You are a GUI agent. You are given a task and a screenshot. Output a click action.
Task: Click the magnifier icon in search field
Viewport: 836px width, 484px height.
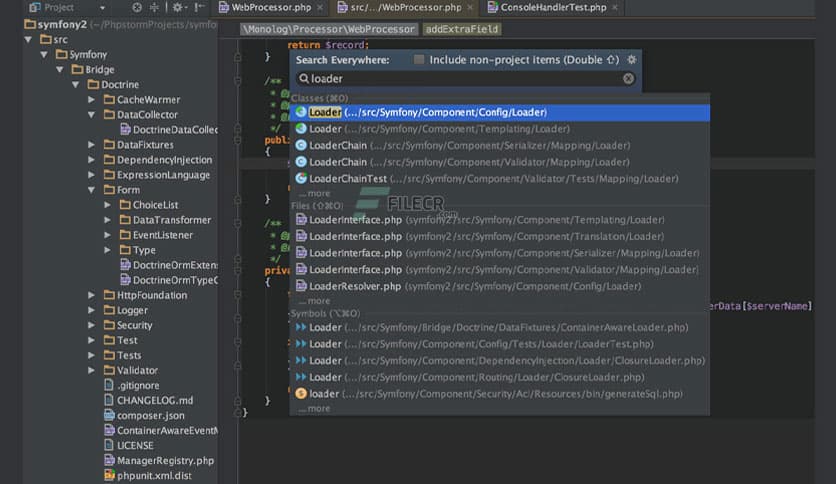coord(304,78)
